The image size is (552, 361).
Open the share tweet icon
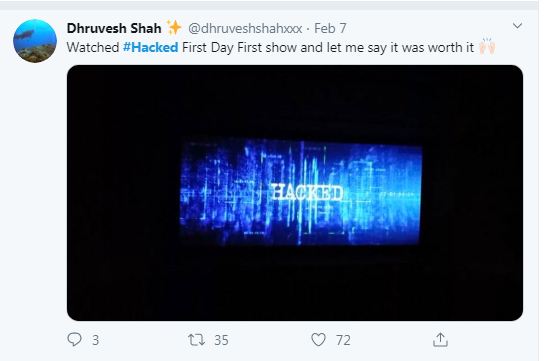point(440,340)
